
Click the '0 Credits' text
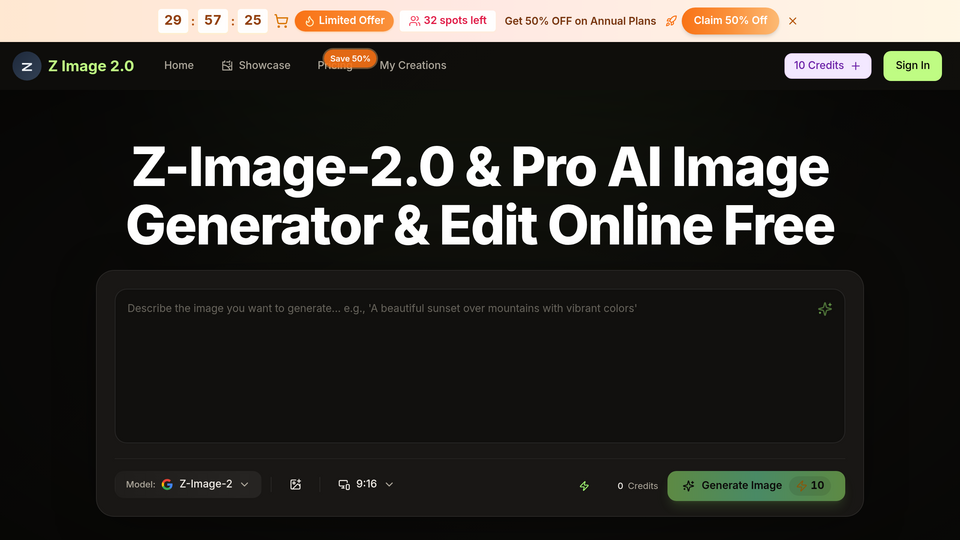637,486
